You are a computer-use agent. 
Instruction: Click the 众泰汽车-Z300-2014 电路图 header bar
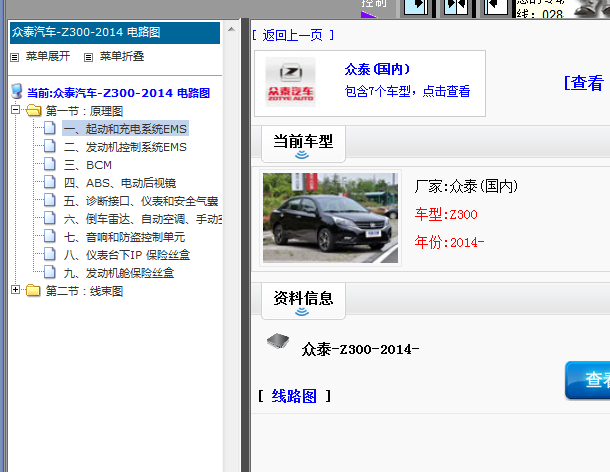pyautogui.click(x=115, y=33)
